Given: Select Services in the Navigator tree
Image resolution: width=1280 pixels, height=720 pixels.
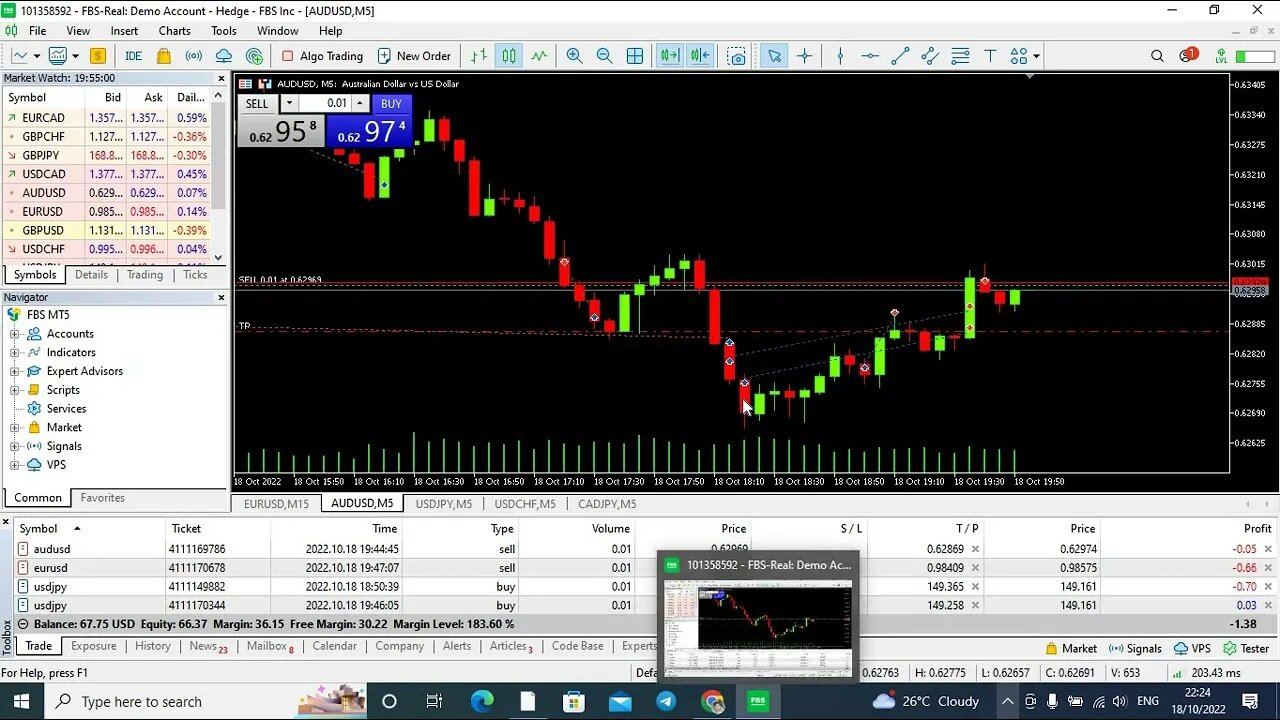Looking at the screenshot, I should (x=66, y=409).
